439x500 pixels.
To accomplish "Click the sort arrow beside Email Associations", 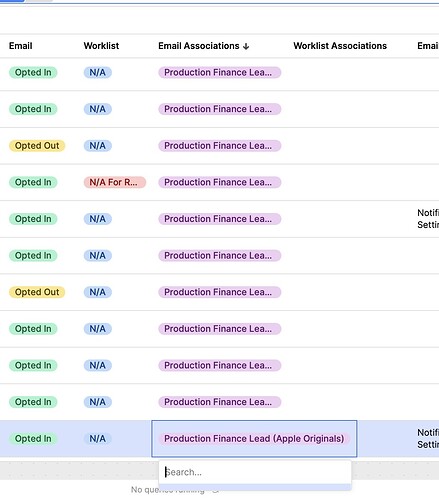I will pos(246,46).
